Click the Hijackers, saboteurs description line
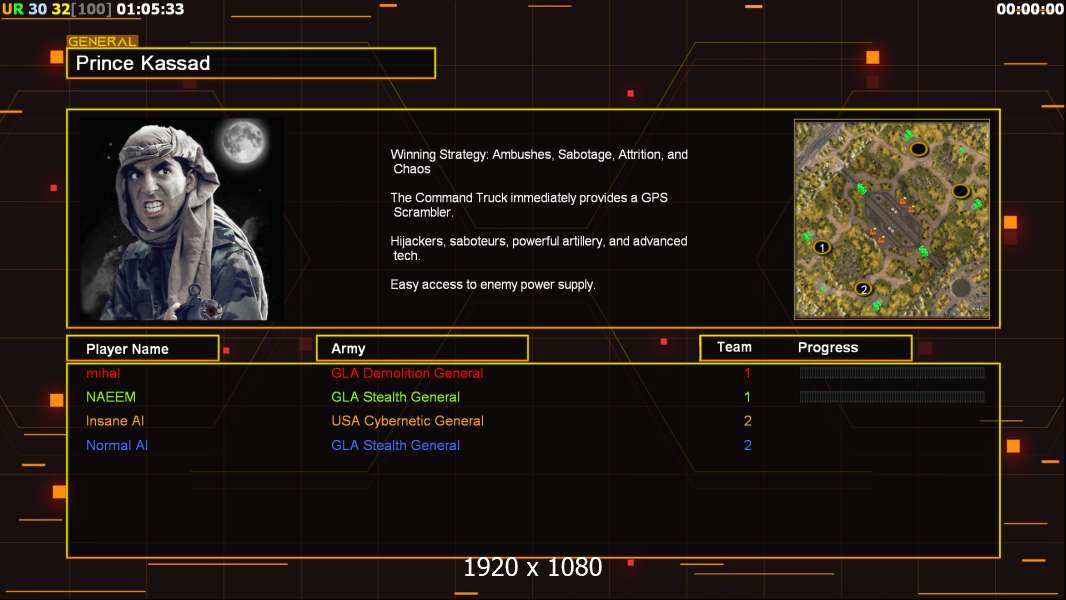1066x600 pixels. point(538,249)
